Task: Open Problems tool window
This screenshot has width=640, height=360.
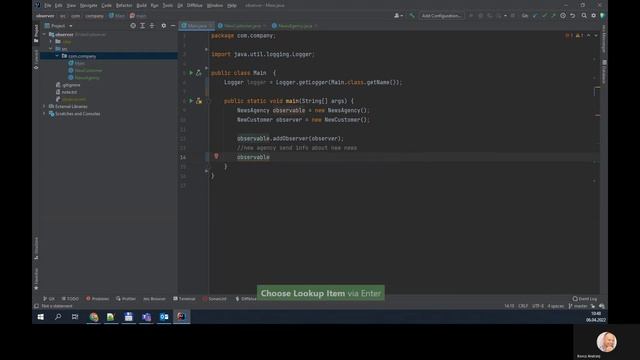Action: pyautogui.click(x=97, y=299)
